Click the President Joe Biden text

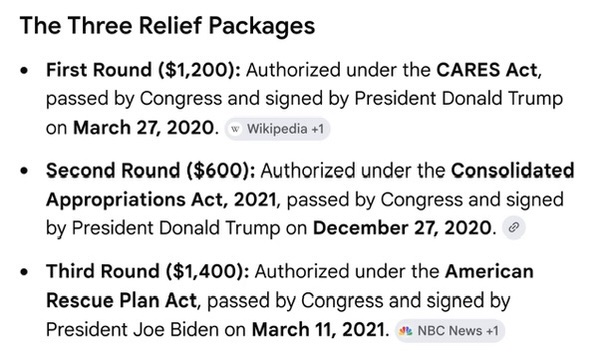point(133,330)
